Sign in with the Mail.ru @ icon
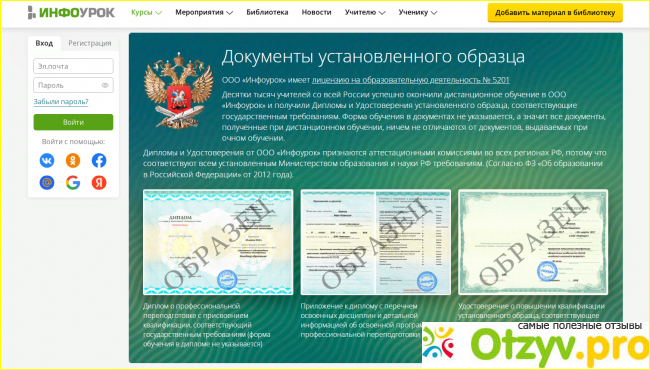Viewport: 650px width, 370px height. (x=47, y=182)
